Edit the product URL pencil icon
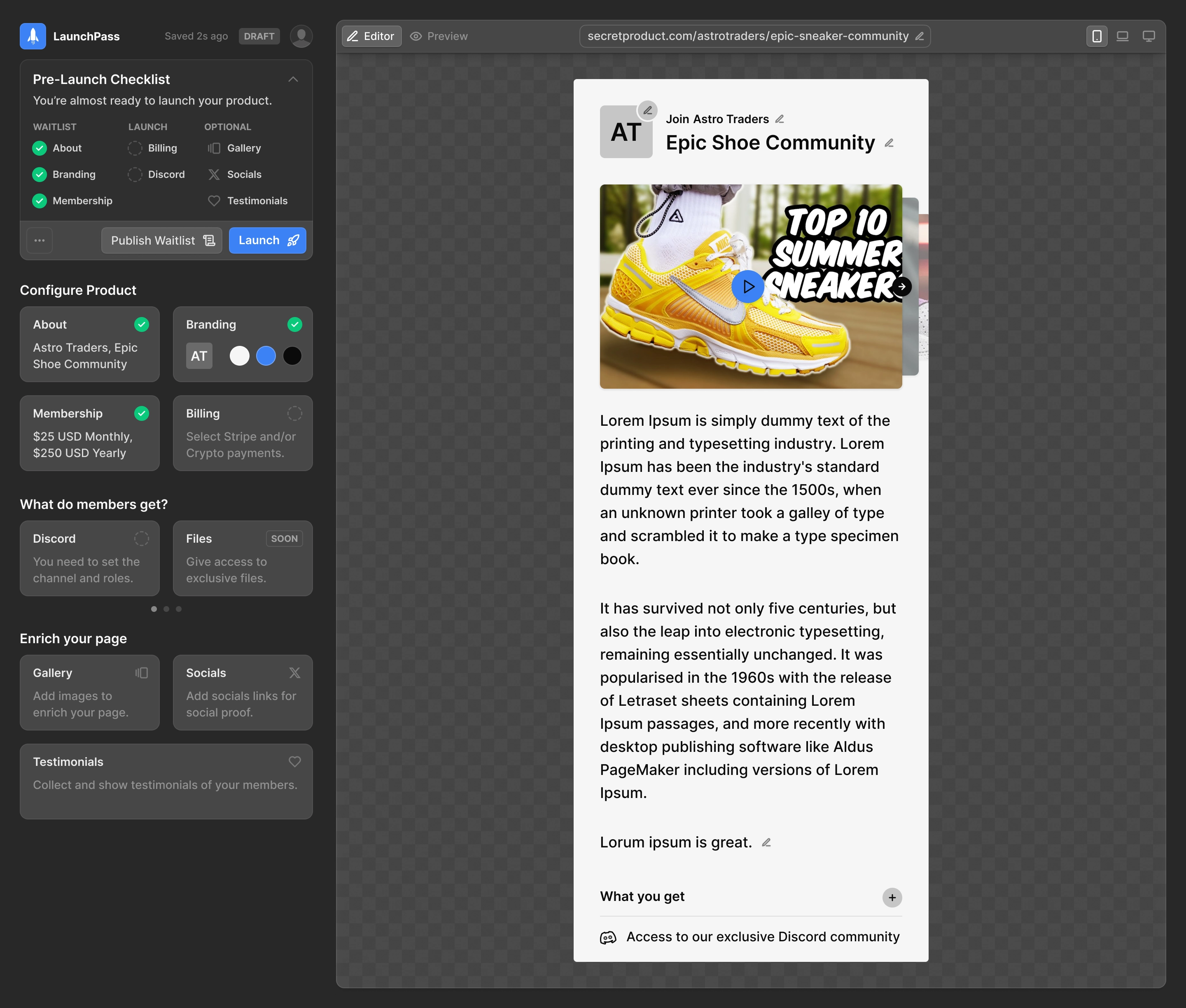This screenshot has width=1186, height=1008. click(919, 36)
